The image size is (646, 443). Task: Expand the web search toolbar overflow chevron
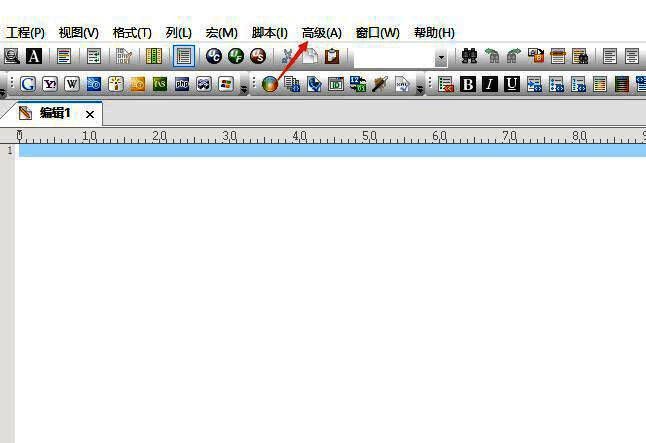(x=244, y=88)
